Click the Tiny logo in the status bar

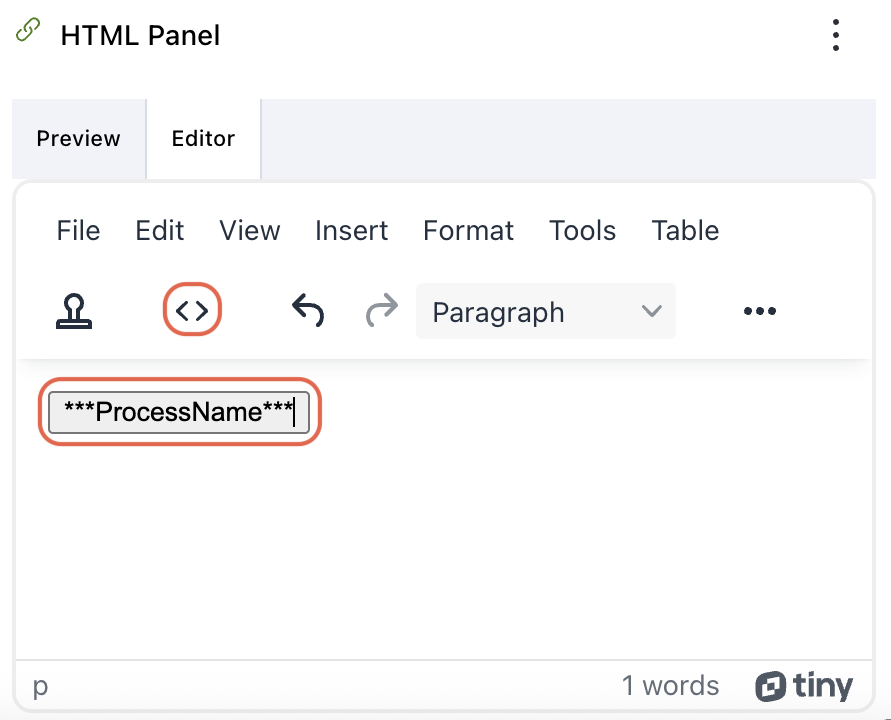tap(805, 686)
